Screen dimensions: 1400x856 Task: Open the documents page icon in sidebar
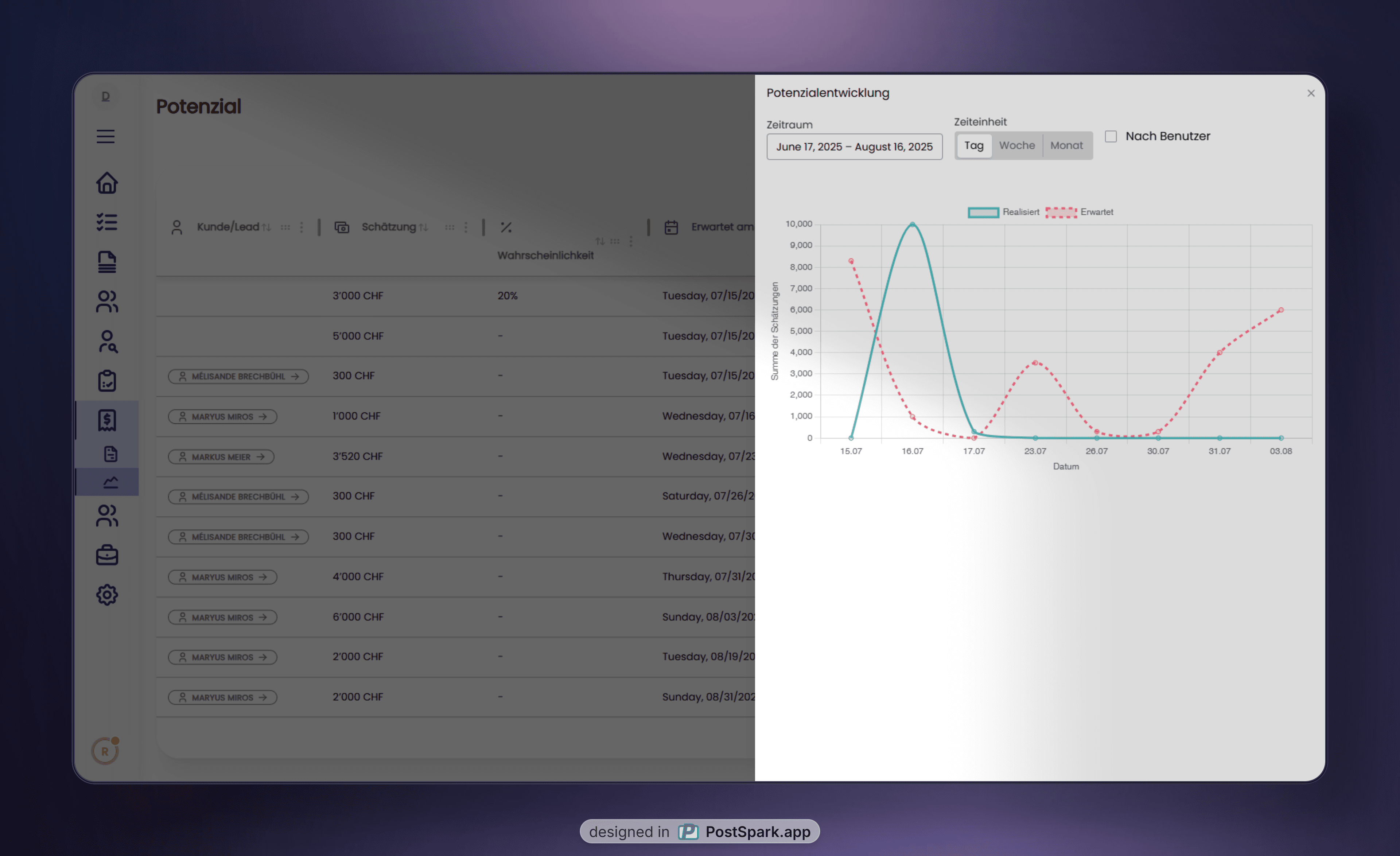point(107,262)
